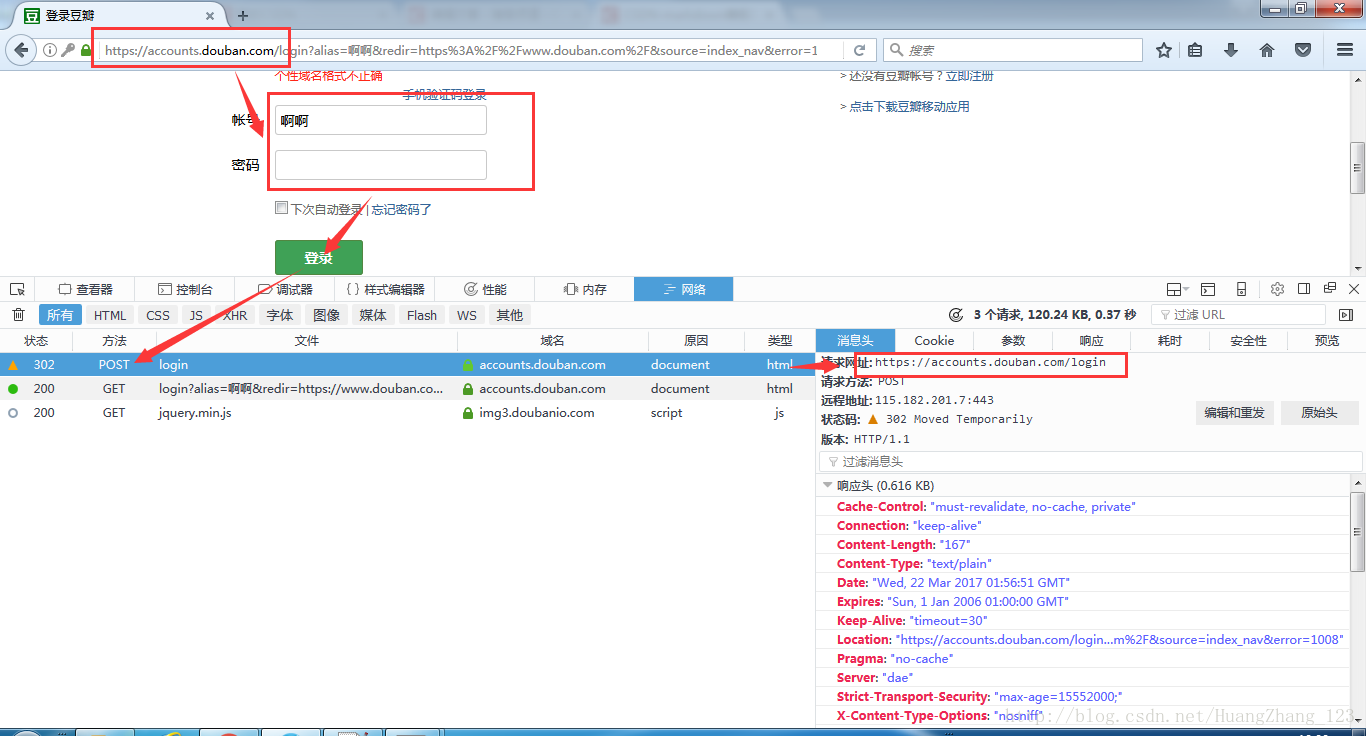Toggle the 字体 network filter
Screen dimensions: 1366x736
point(280,315)
